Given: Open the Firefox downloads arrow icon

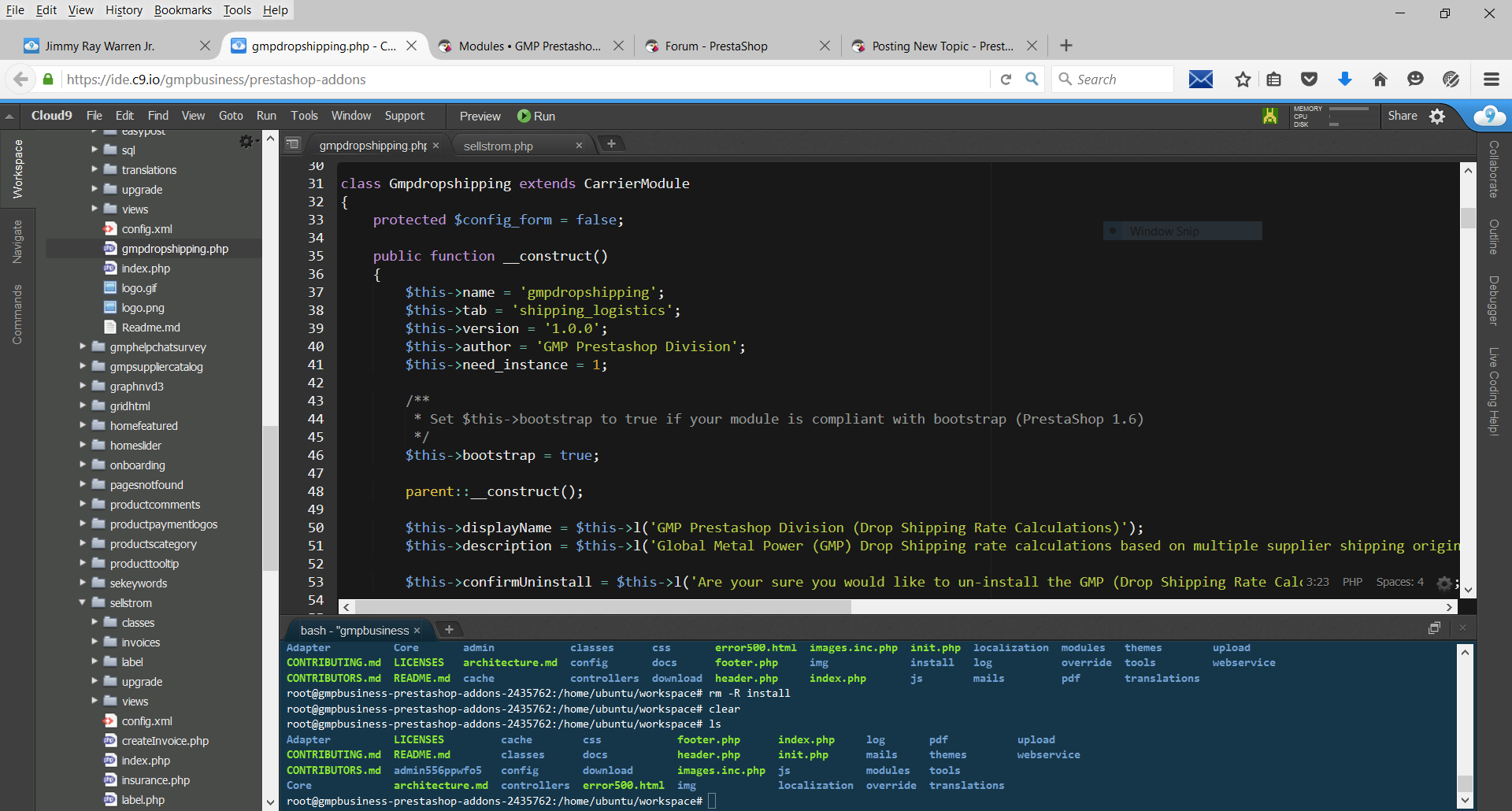Looking at the screenshot, I should [x=1344, y=80].
